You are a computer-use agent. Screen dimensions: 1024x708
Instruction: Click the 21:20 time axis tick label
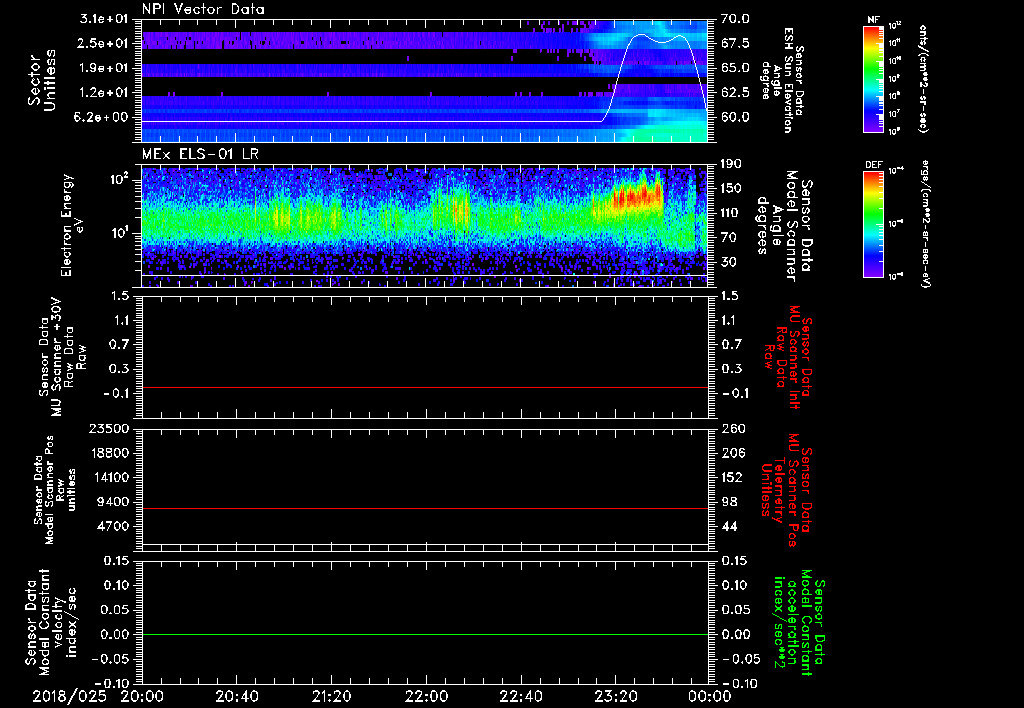click(332, 695)
